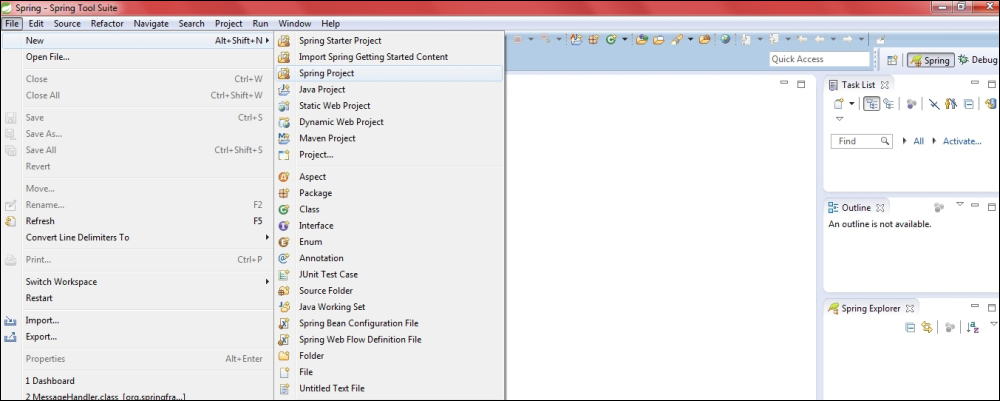
Task: Open the Edit menu
Action: click(36, 24)
